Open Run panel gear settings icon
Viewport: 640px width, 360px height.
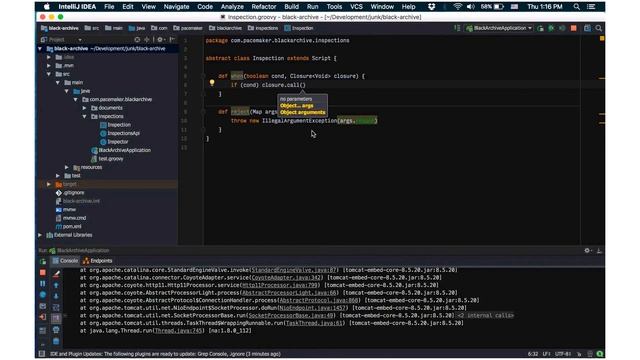pyautogui.click(x=587, y=251)
